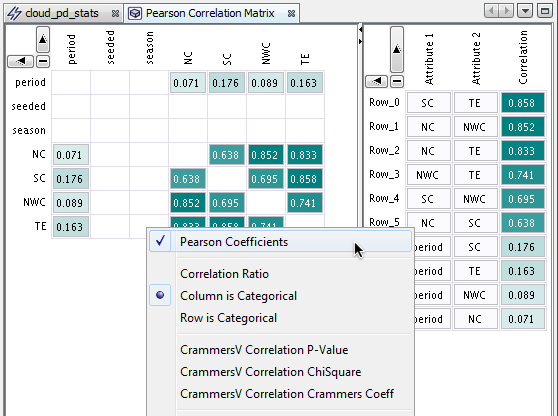Switch to the cloud_pd_stats tab
This screenshot has height=416, width=558.
click(x=62, y=14)
